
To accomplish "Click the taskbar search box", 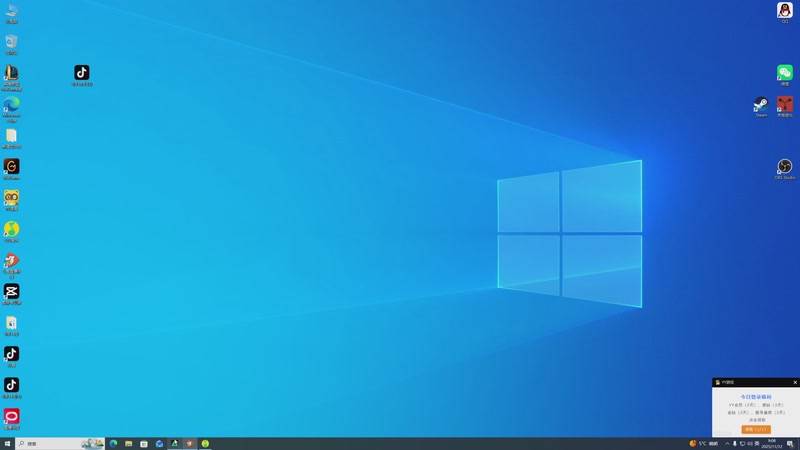I will [60, 443].
